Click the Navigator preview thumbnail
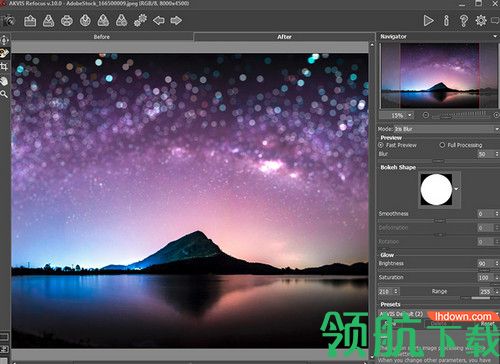Image resolution: width=500 pixels, height=364 pixels. (439, 75)
